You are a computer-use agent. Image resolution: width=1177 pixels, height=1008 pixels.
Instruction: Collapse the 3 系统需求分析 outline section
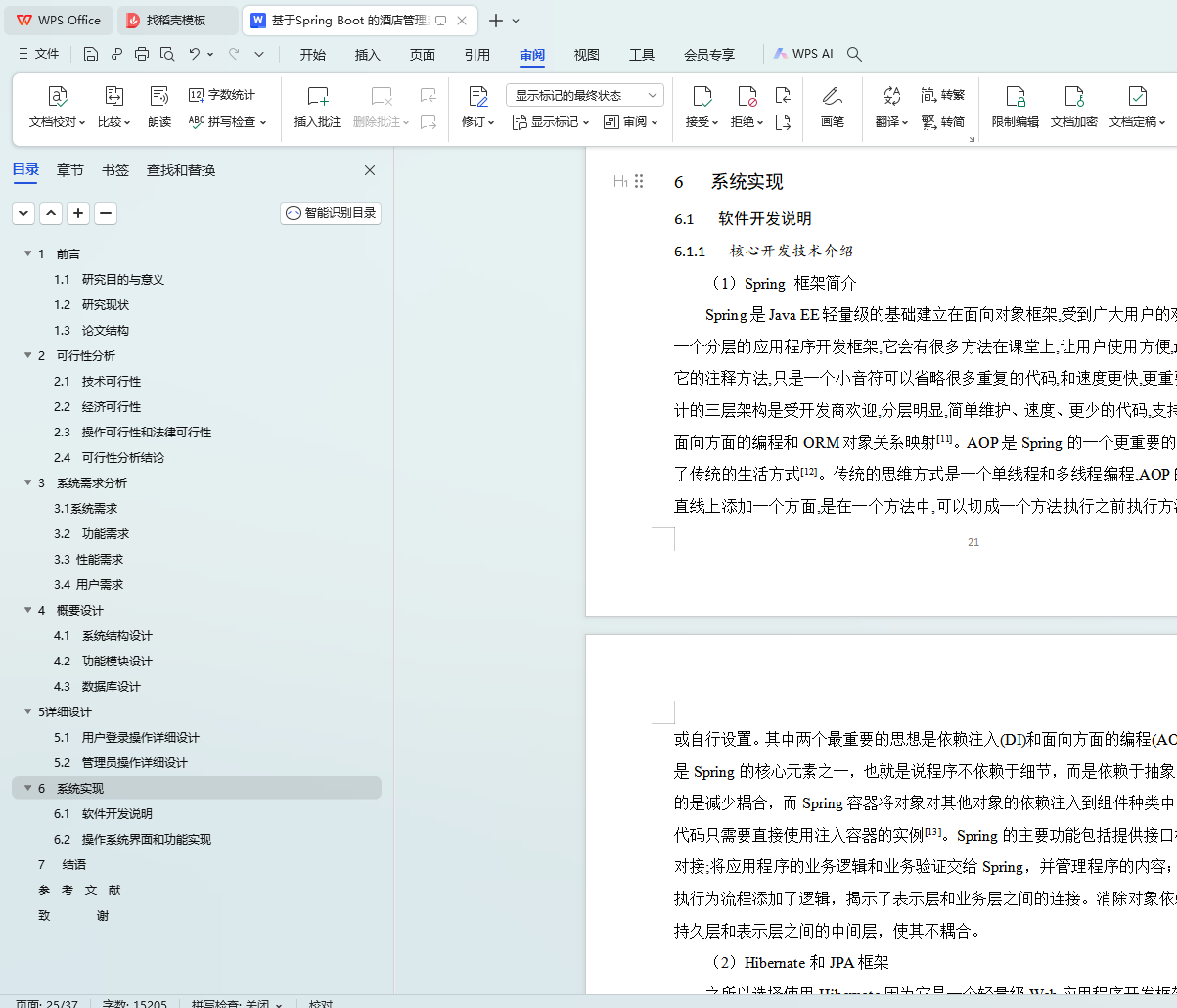[x=27, y=482]
